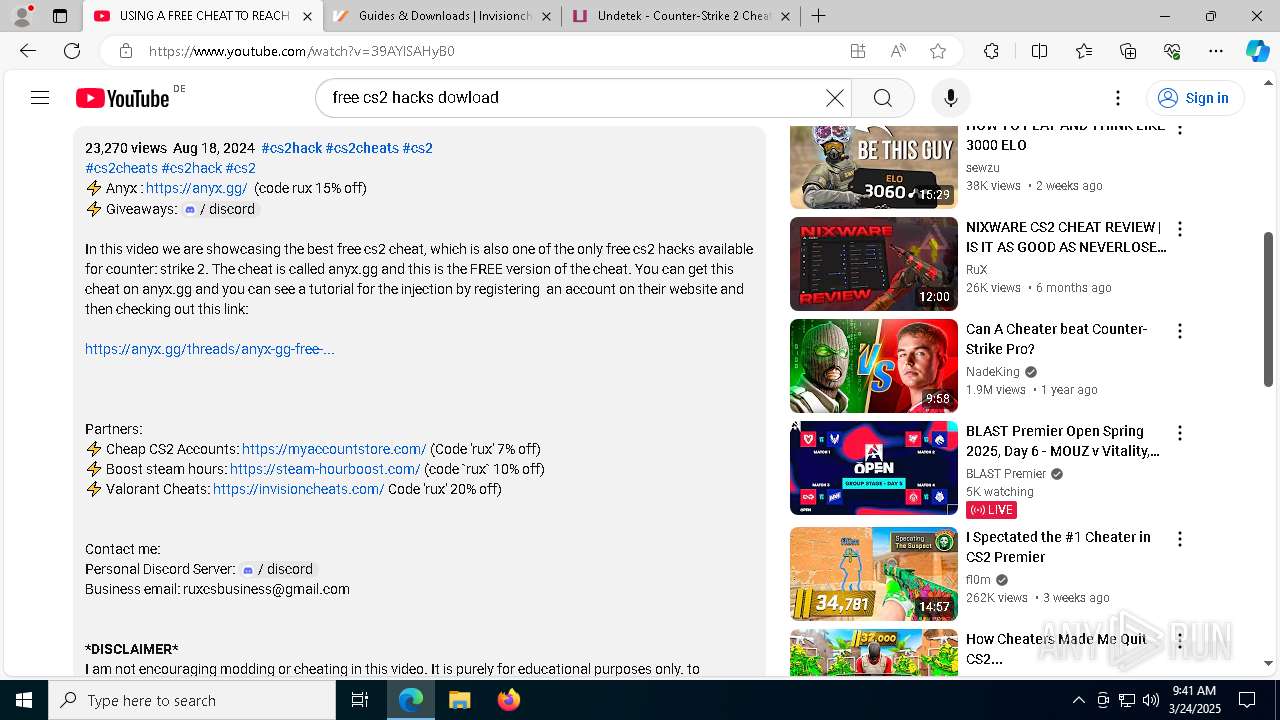Open the How Cheaters Made Me Quit CS2 title
Image resolution: width=1280 pixels, height=720 pixels.
1056,649
